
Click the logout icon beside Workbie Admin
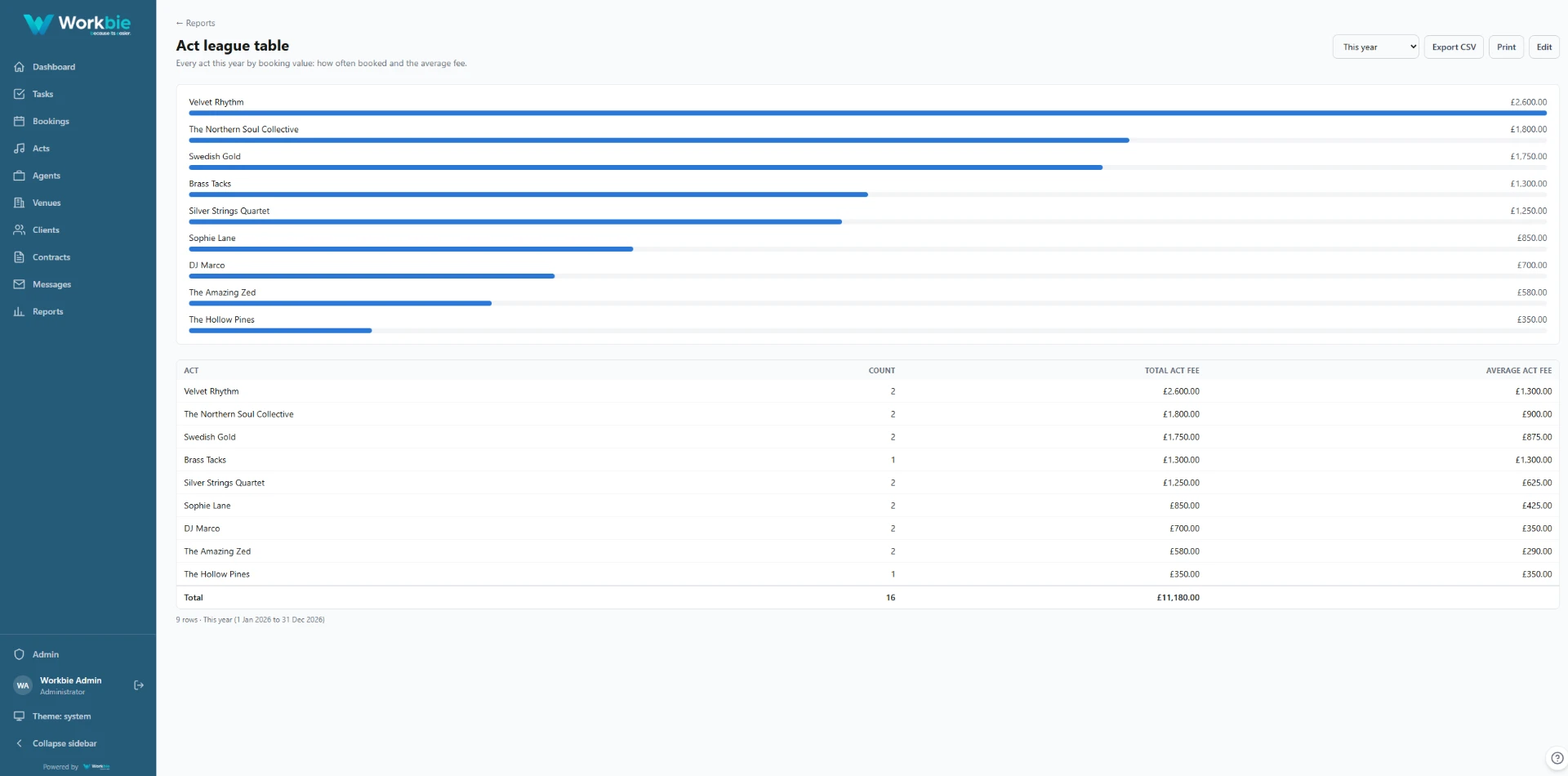coord(139,685)
